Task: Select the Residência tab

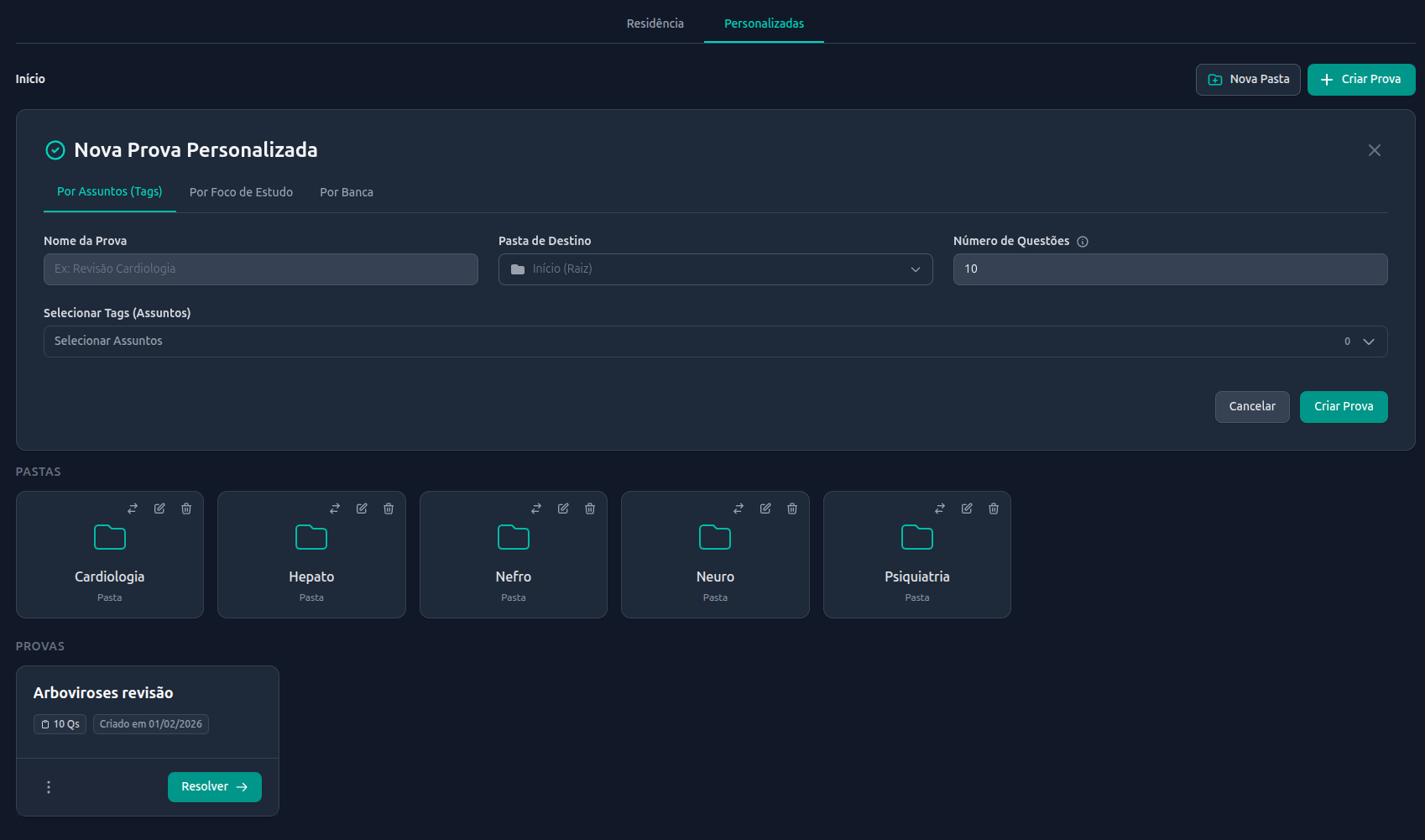Action: (x=655, y=23)
